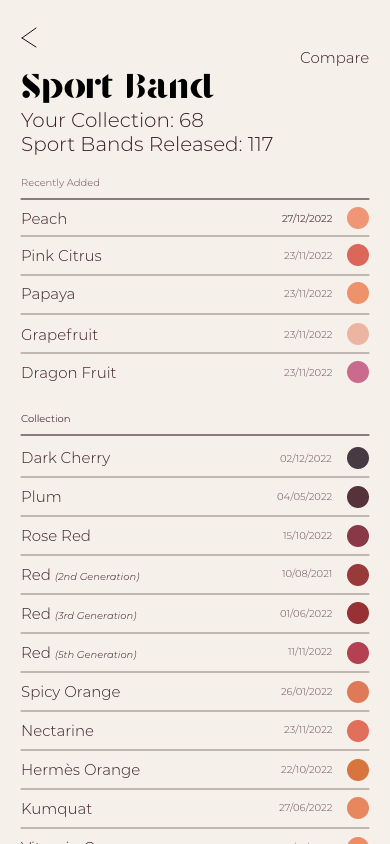Tap the Hermès Orange color circle
This screenshot has height=844, width=390.
[358, 770]
